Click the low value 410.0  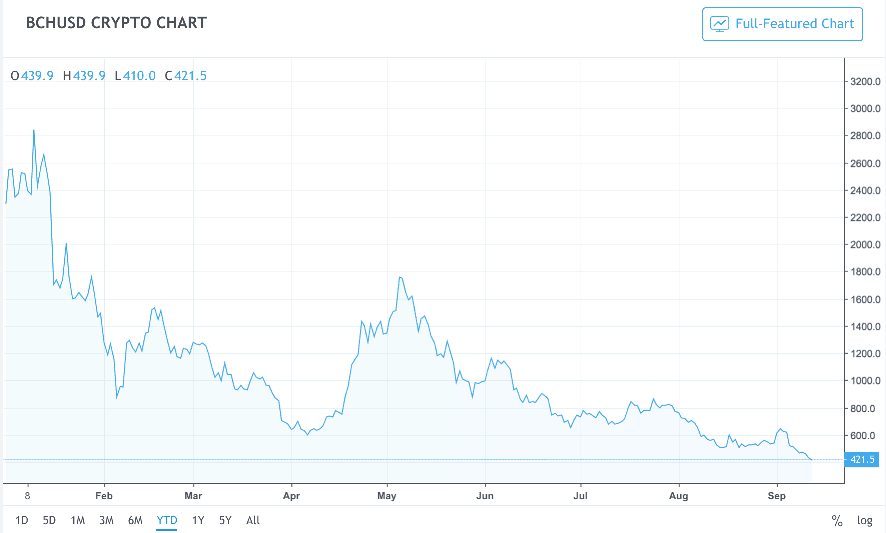(x=139, y=76)
